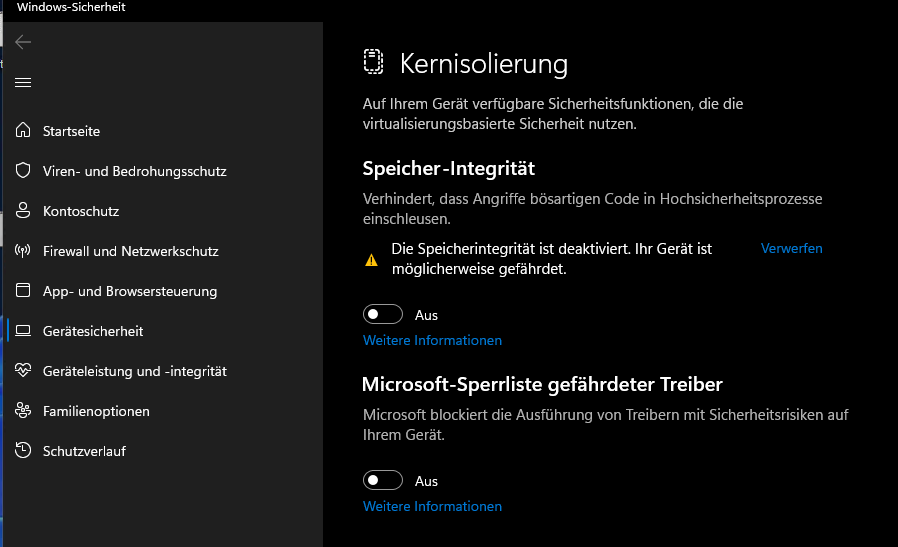The width and height of the screenshot is (898, 547).
Task: Click the heart icon for Geräteleistung und -integrität
Action: tap(23, 371)
